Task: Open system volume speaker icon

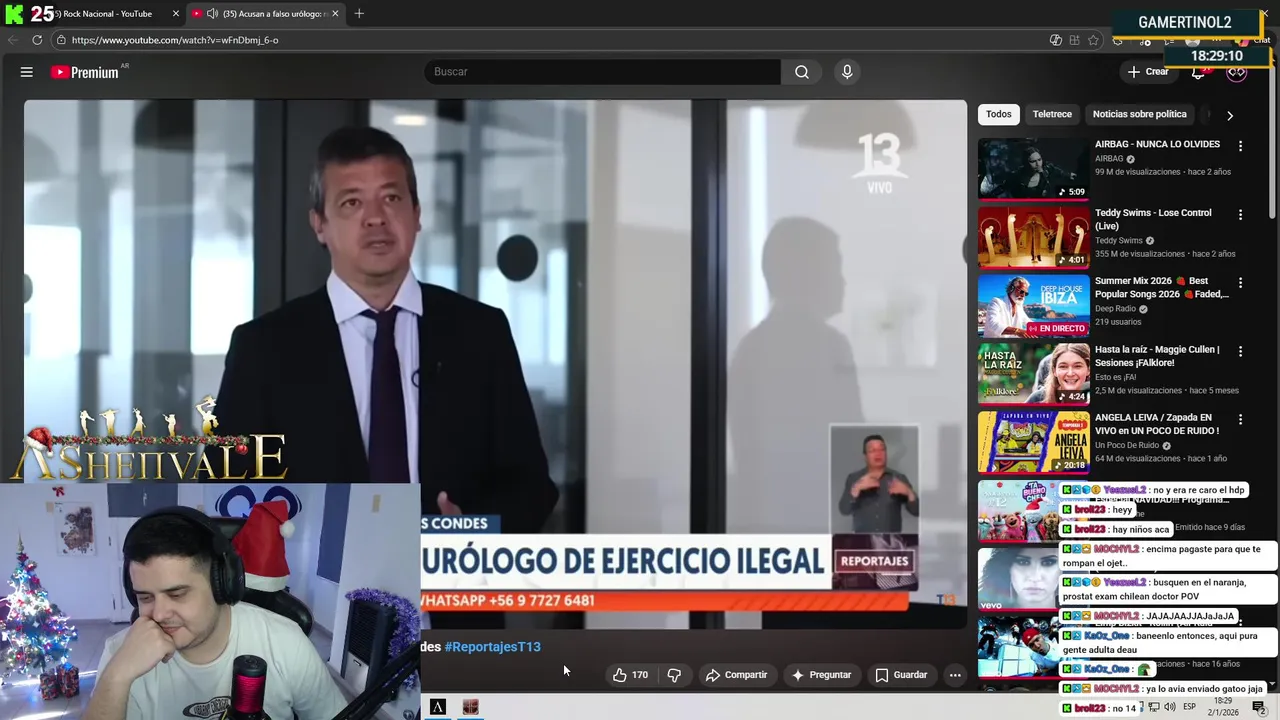Action: [1169, 707]
